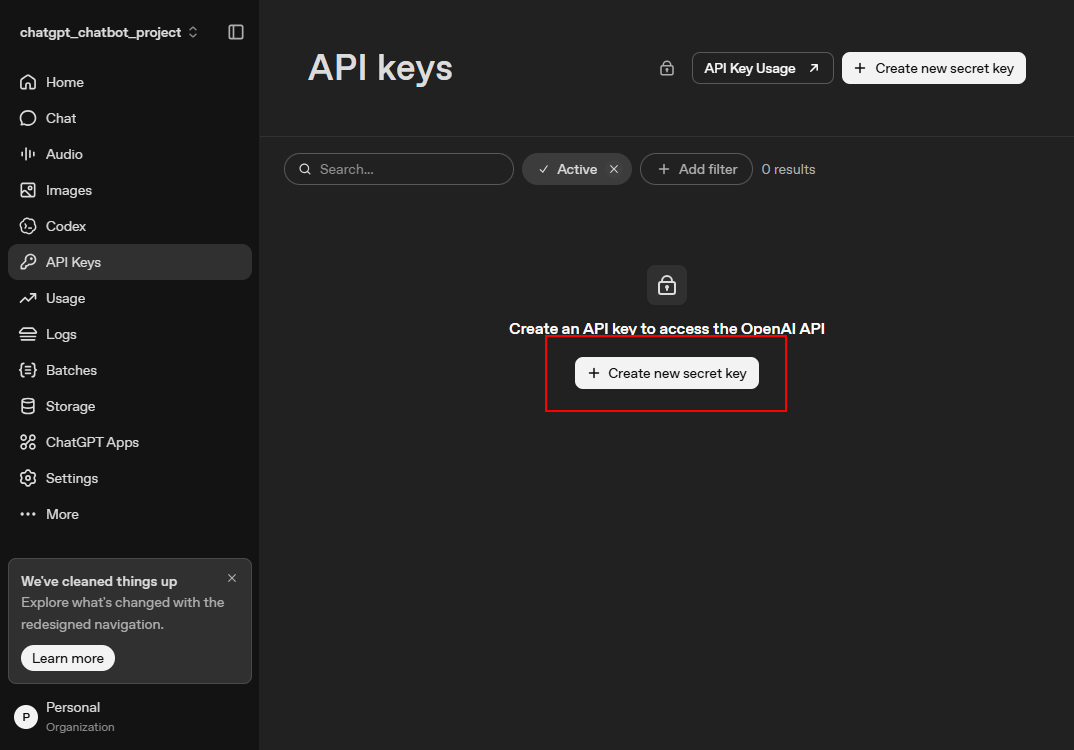Click the lock icon beside API Key Usage
Screen dimensions: 1074x750
[666, 68]
